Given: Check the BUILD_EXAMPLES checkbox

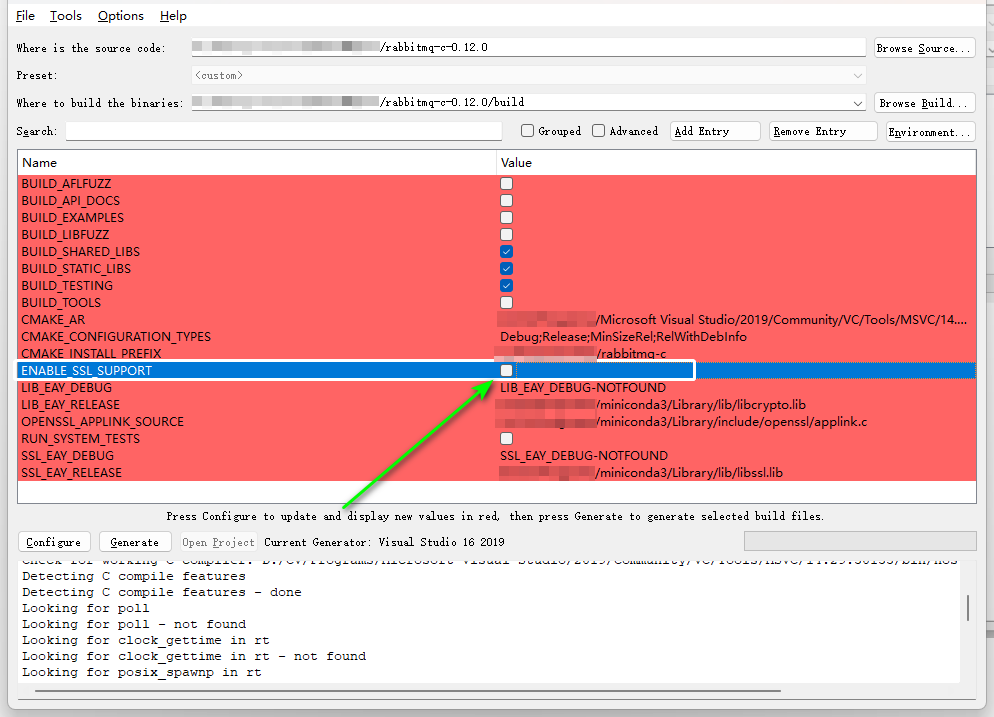Looking at the screenshot, I should pos(507,218).
